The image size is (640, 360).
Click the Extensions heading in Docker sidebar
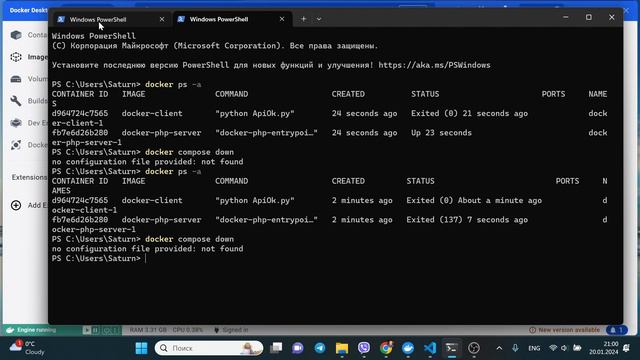[x=29, y=177]
